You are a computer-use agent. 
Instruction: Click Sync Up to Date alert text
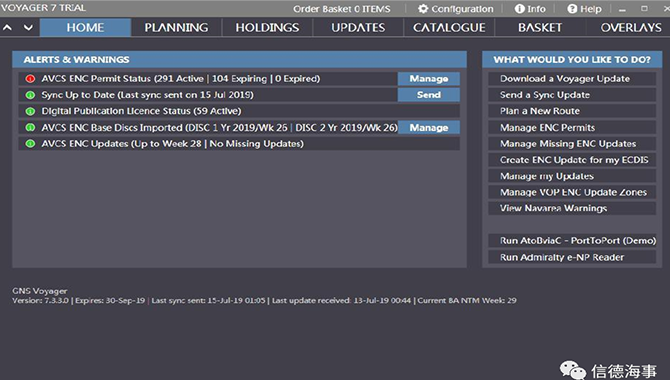tap(147, 95)
